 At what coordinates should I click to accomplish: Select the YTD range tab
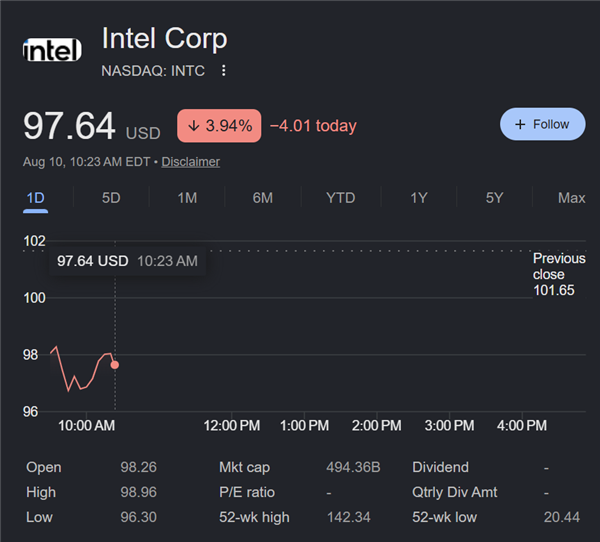[341, 198]
